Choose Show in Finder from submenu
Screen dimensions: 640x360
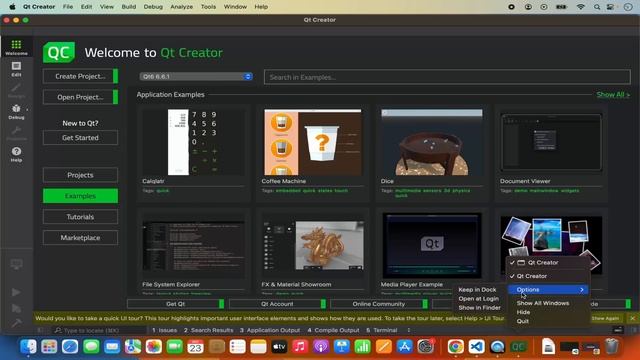coord(479,307)
